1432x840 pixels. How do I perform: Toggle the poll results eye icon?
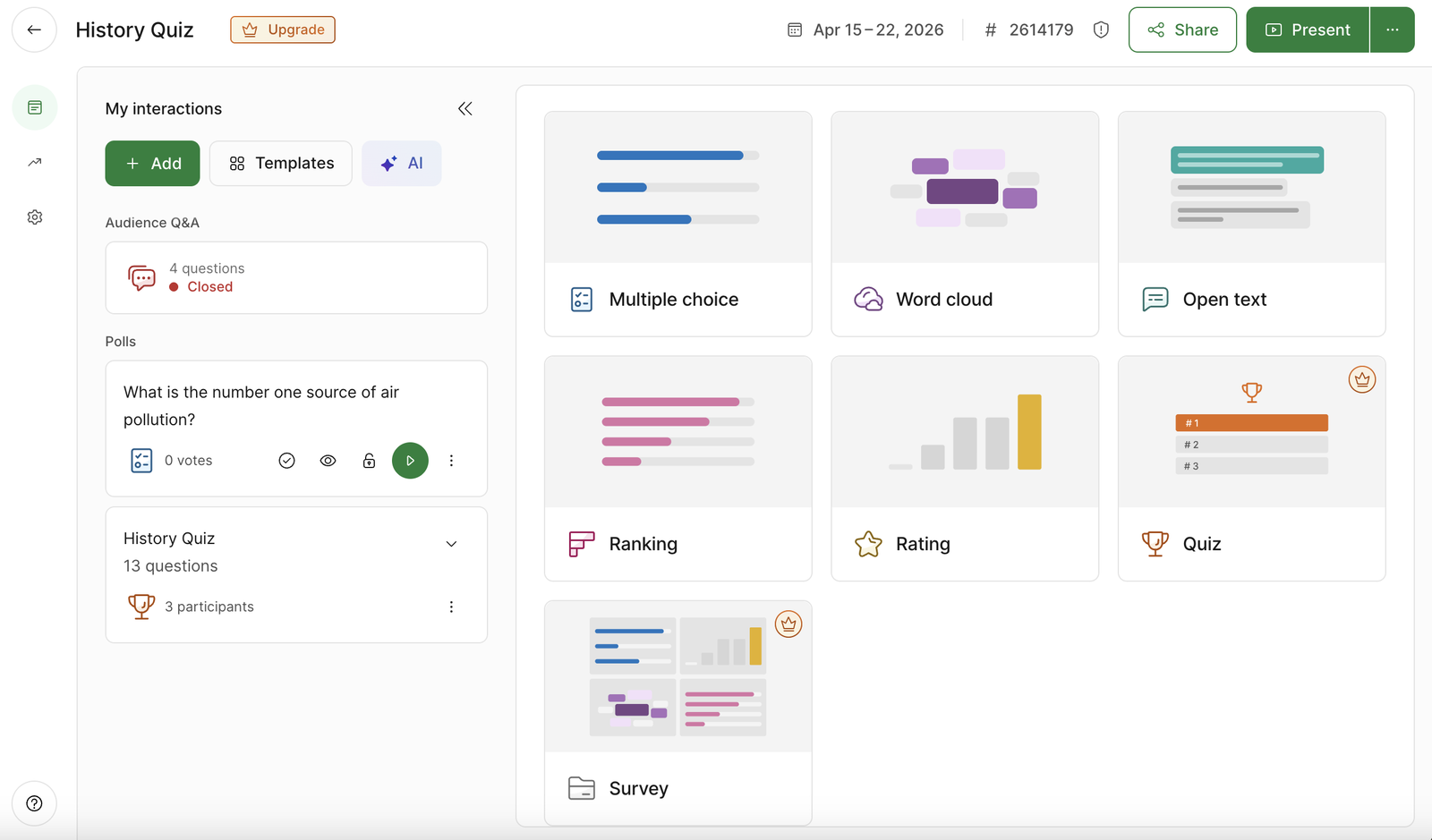[x=328, y=461]
